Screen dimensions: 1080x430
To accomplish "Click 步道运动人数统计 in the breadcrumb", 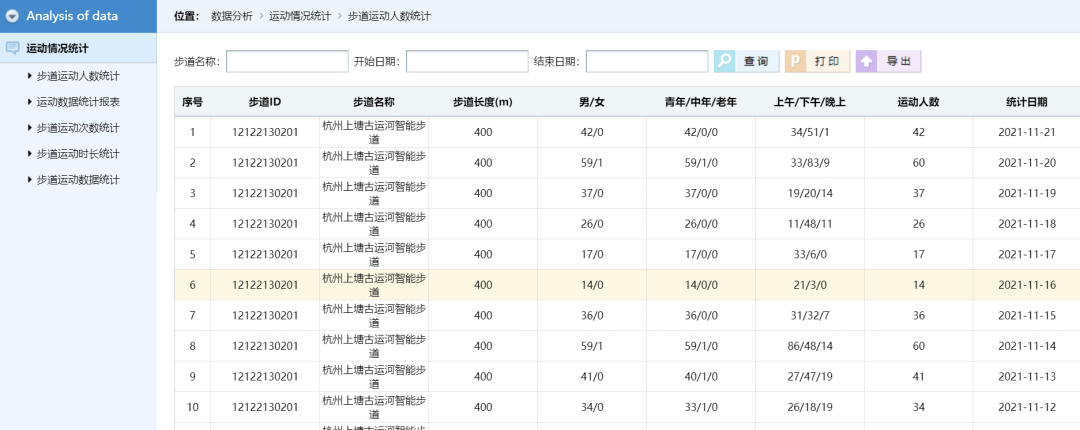I will click(389, 16).
